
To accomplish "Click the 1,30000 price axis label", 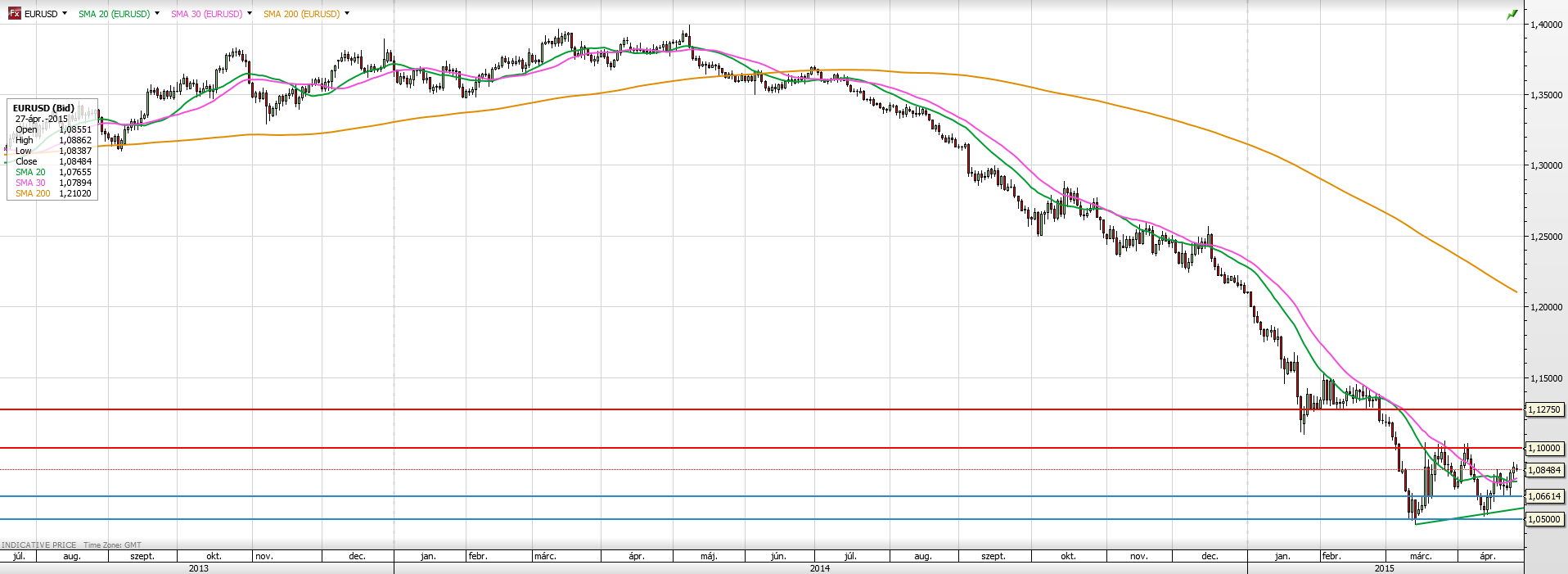I will [1546, 165].
